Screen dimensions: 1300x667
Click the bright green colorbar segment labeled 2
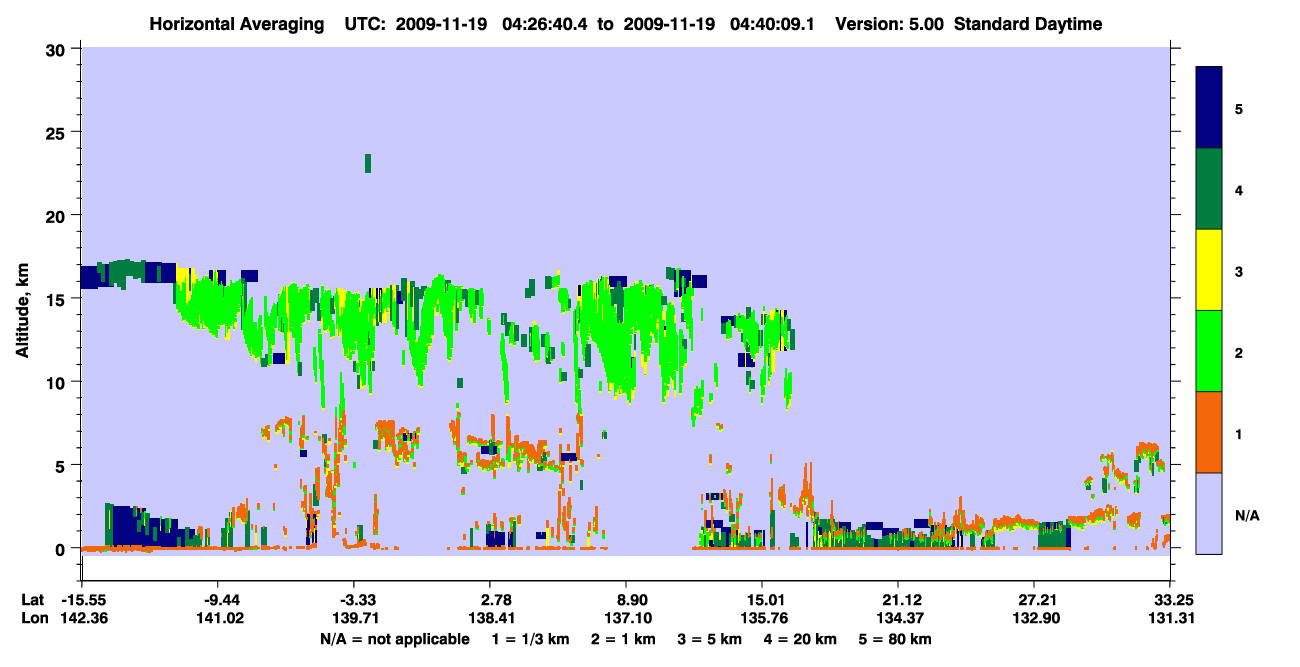pyautogui.click(x=1209, y=351)
